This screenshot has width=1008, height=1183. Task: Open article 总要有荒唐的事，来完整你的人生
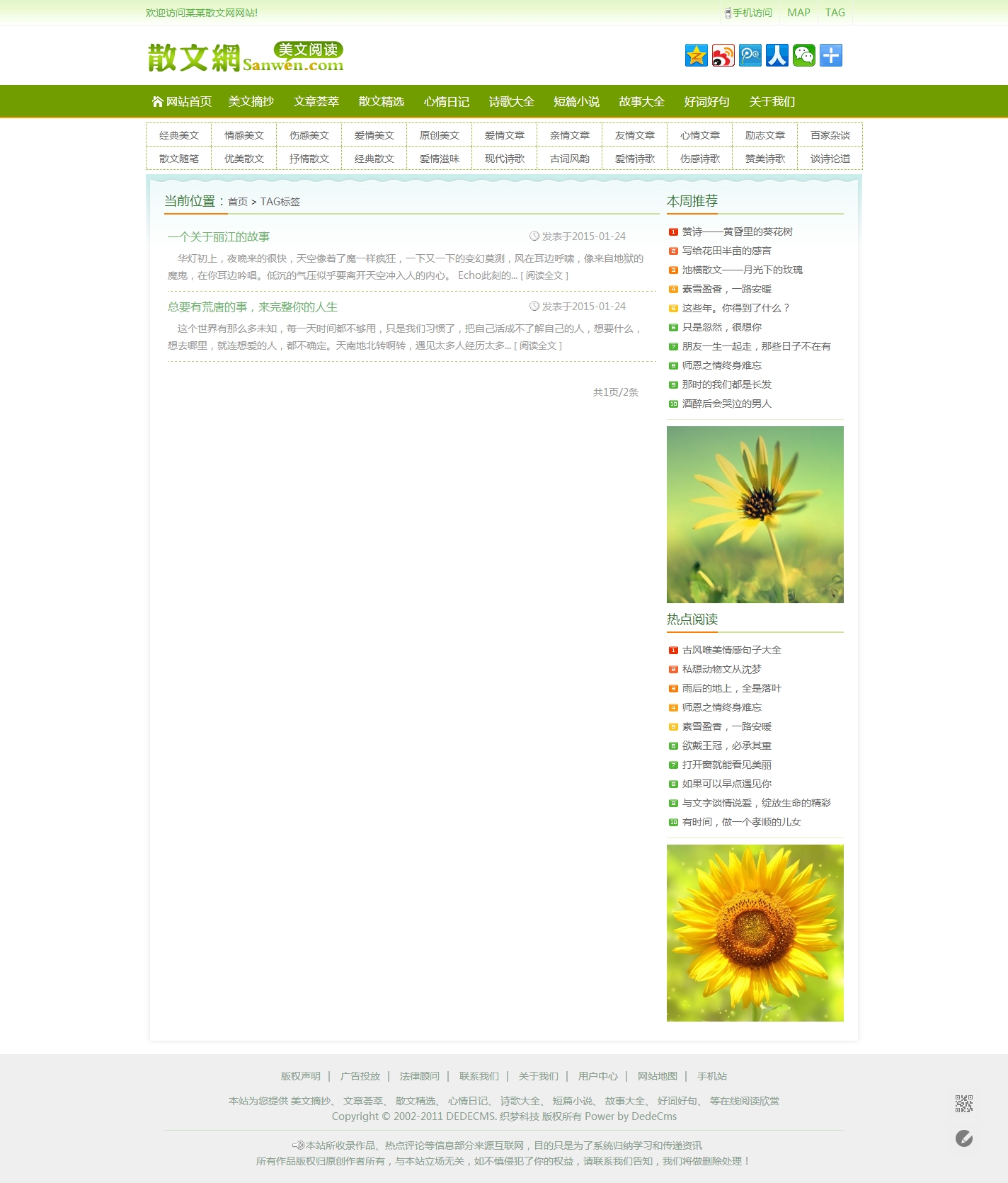(253, 307)
